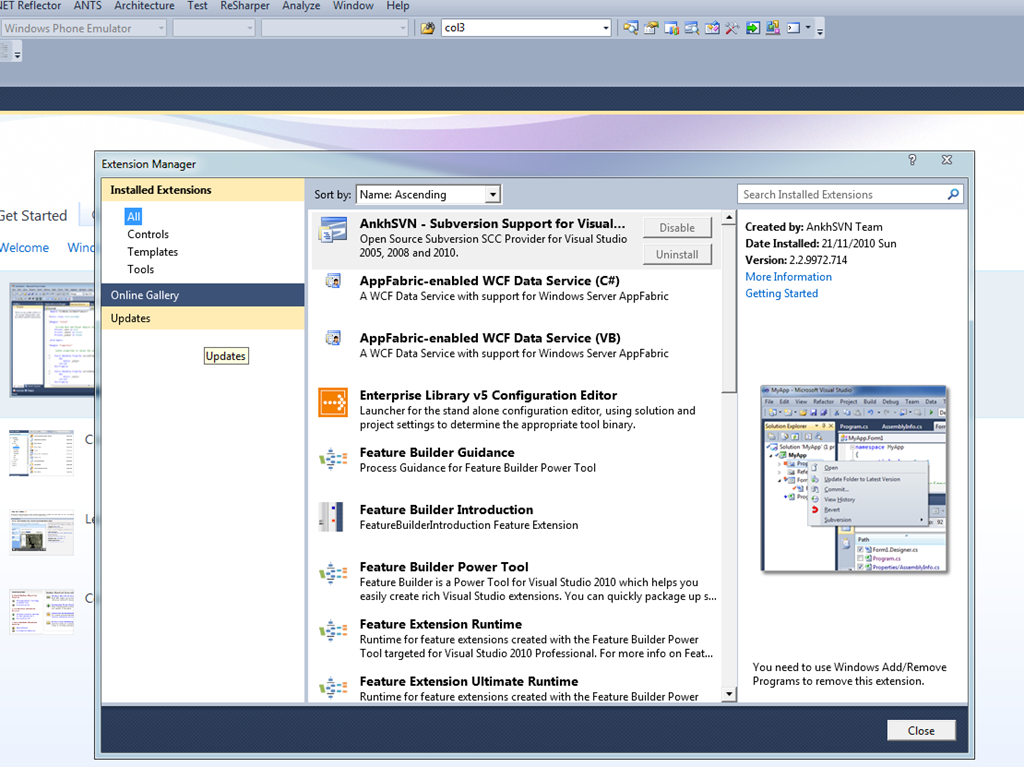Click the Feature Builder Introduction icon
The width and height of the screenshot is (1024, 767).
click(332, 517)
